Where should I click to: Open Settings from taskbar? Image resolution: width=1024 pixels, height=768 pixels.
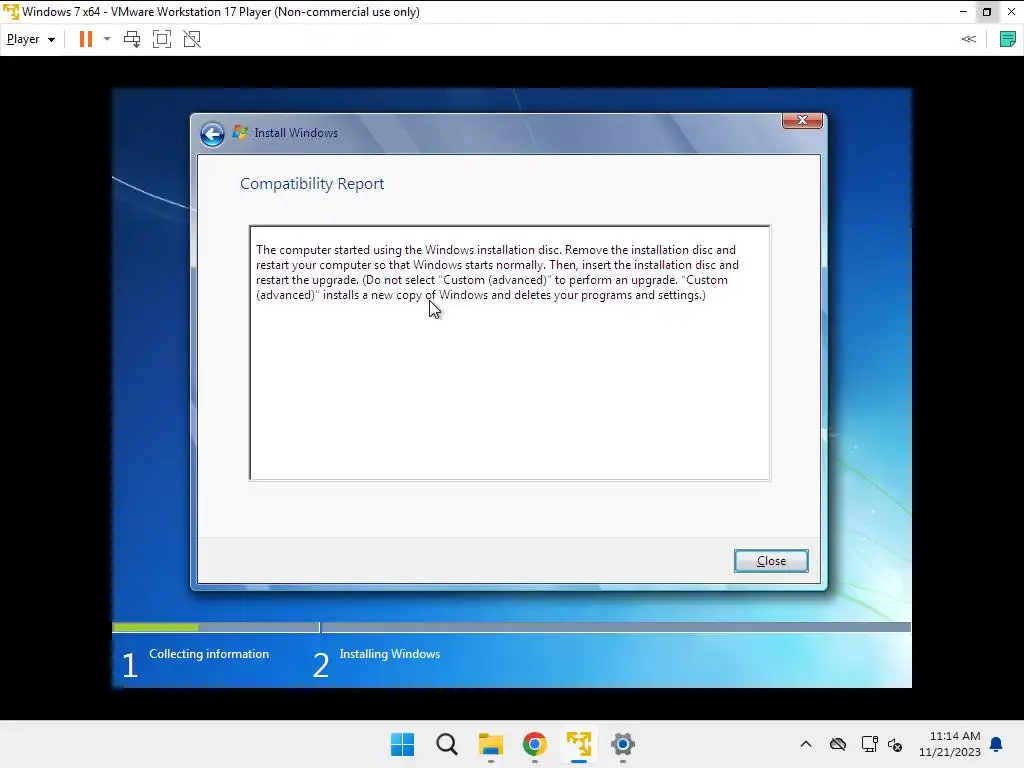pos(622,744)
